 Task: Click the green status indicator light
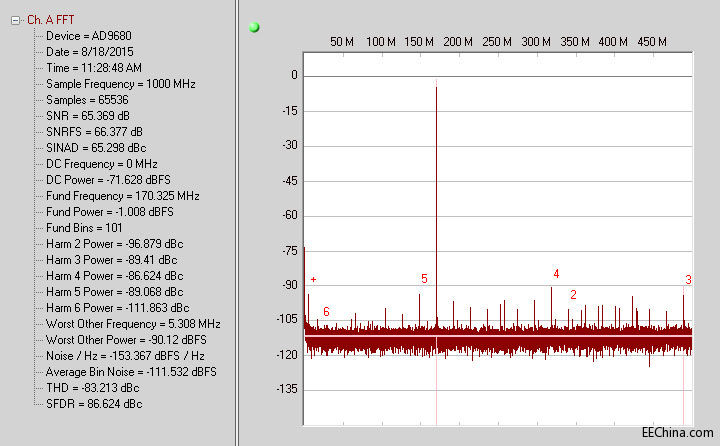click(x=254, y=27)
